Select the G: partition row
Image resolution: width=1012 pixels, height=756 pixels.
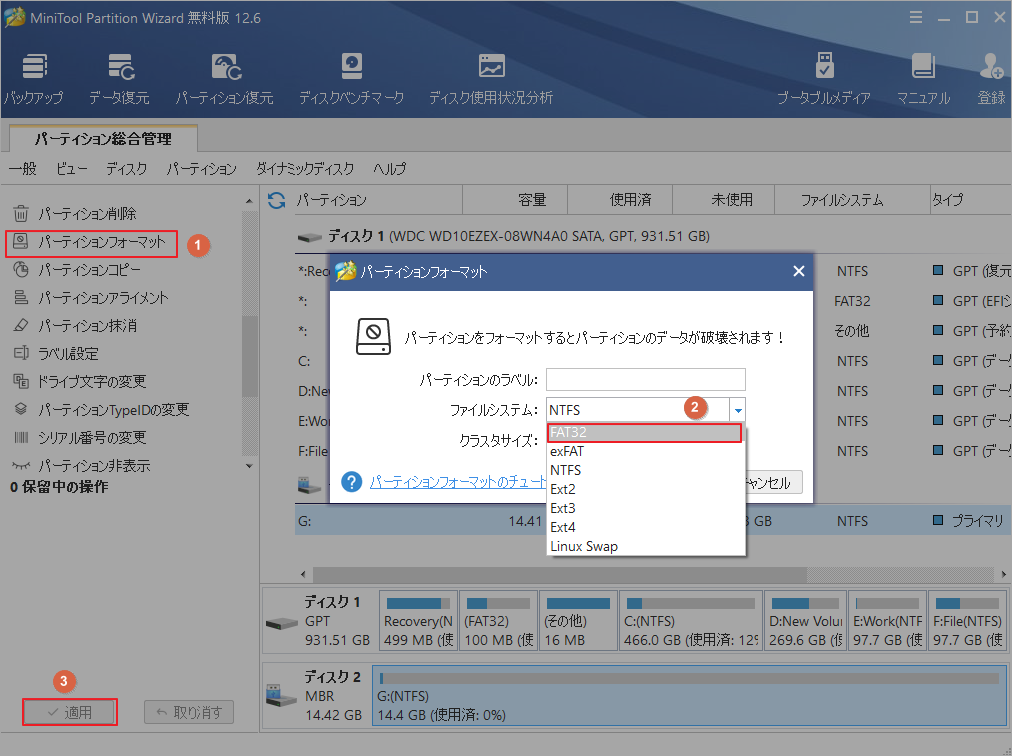(653, 520)
